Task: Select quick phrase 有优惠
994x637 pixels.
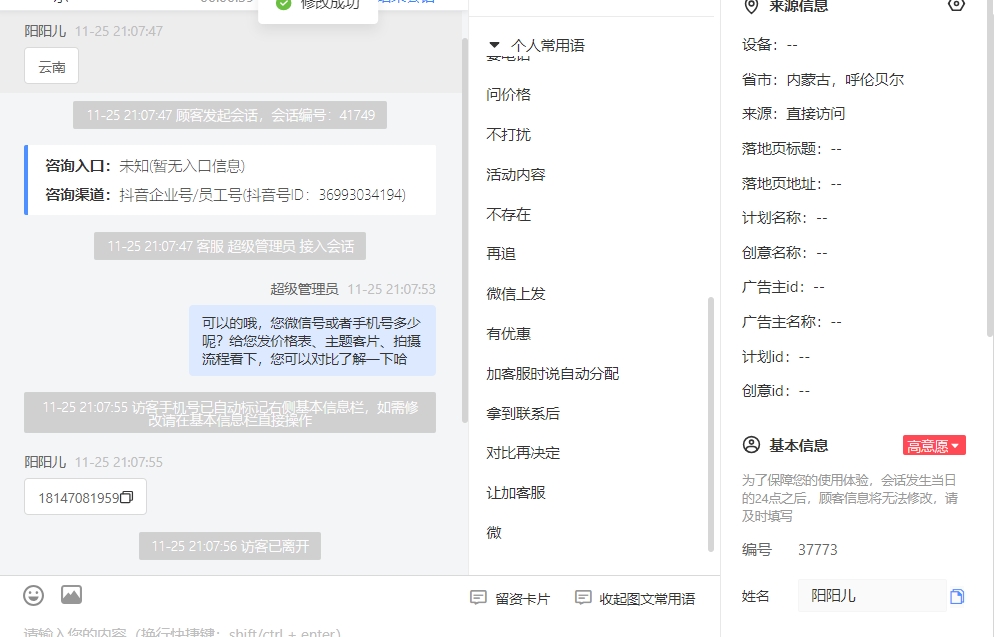Action: point(508,333)
